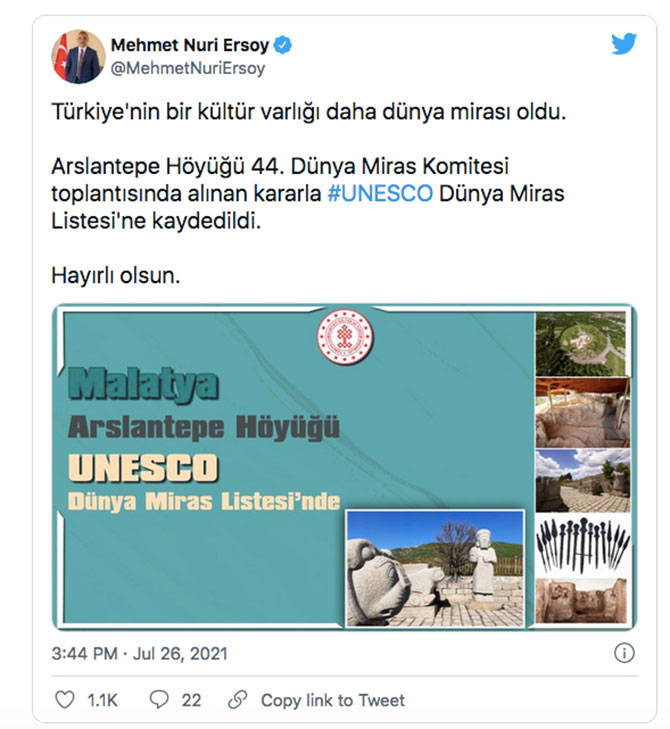The width and height of the screenshot is (670, 729).
Task: Open the aerial mound photo thumbnail
Action: pos(581,344)
